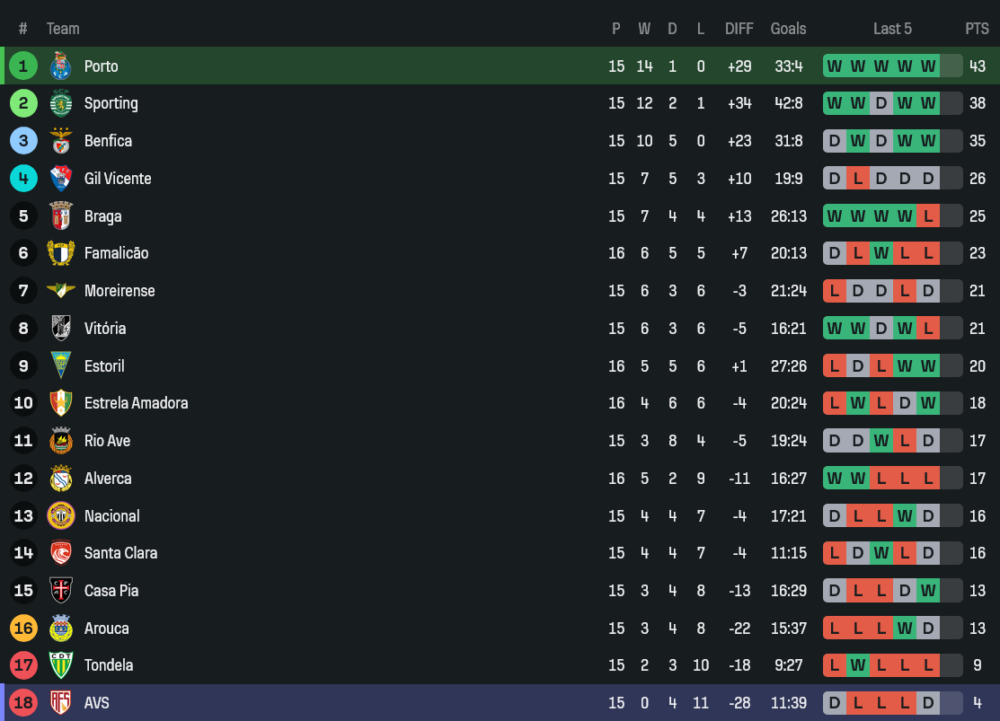Click position badge number 16 for Arouca
Screen dimensions: 1000x721
click(24, 628)
